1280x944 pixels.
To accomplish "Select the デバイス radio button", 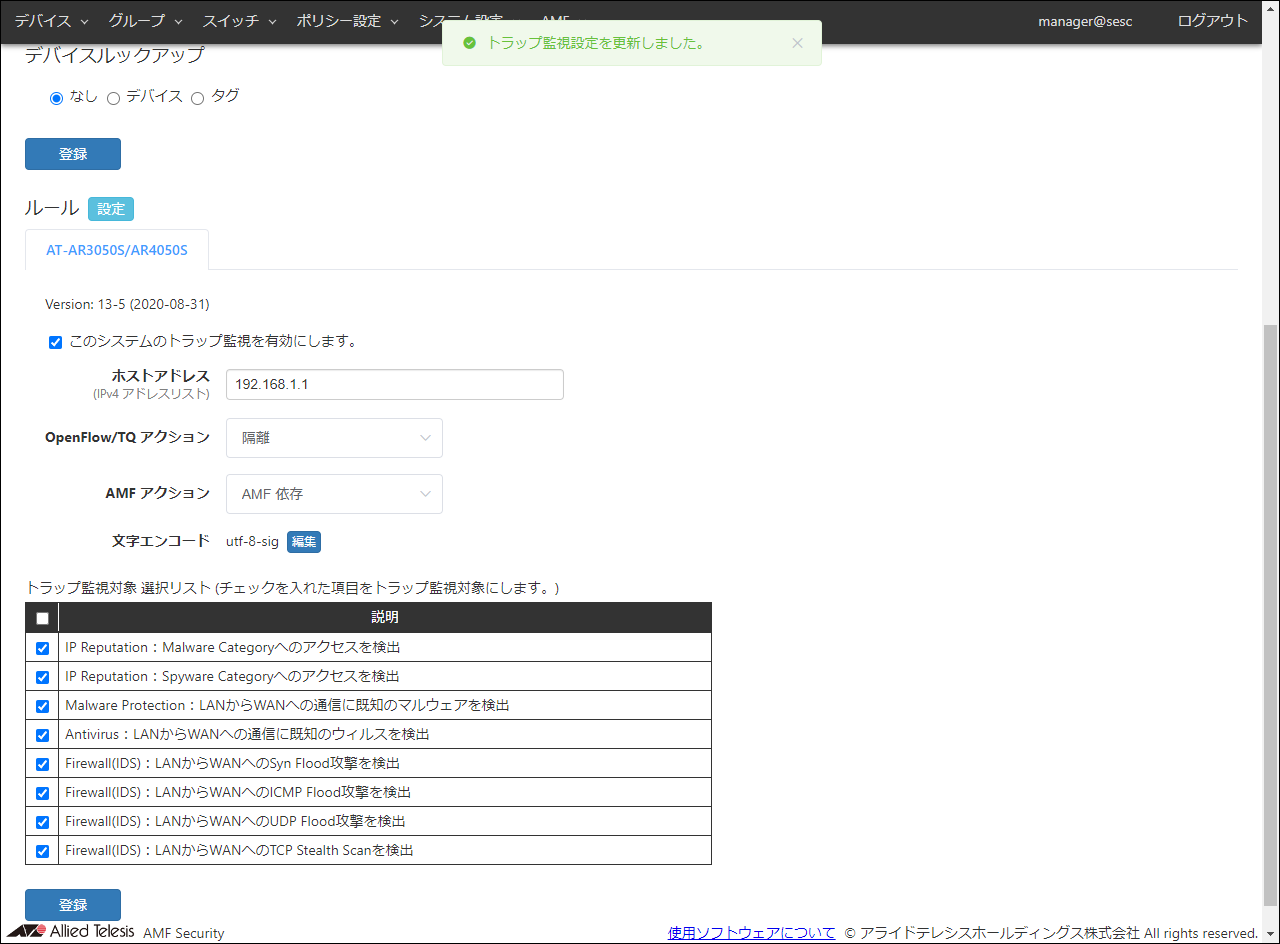I will 113,98.
